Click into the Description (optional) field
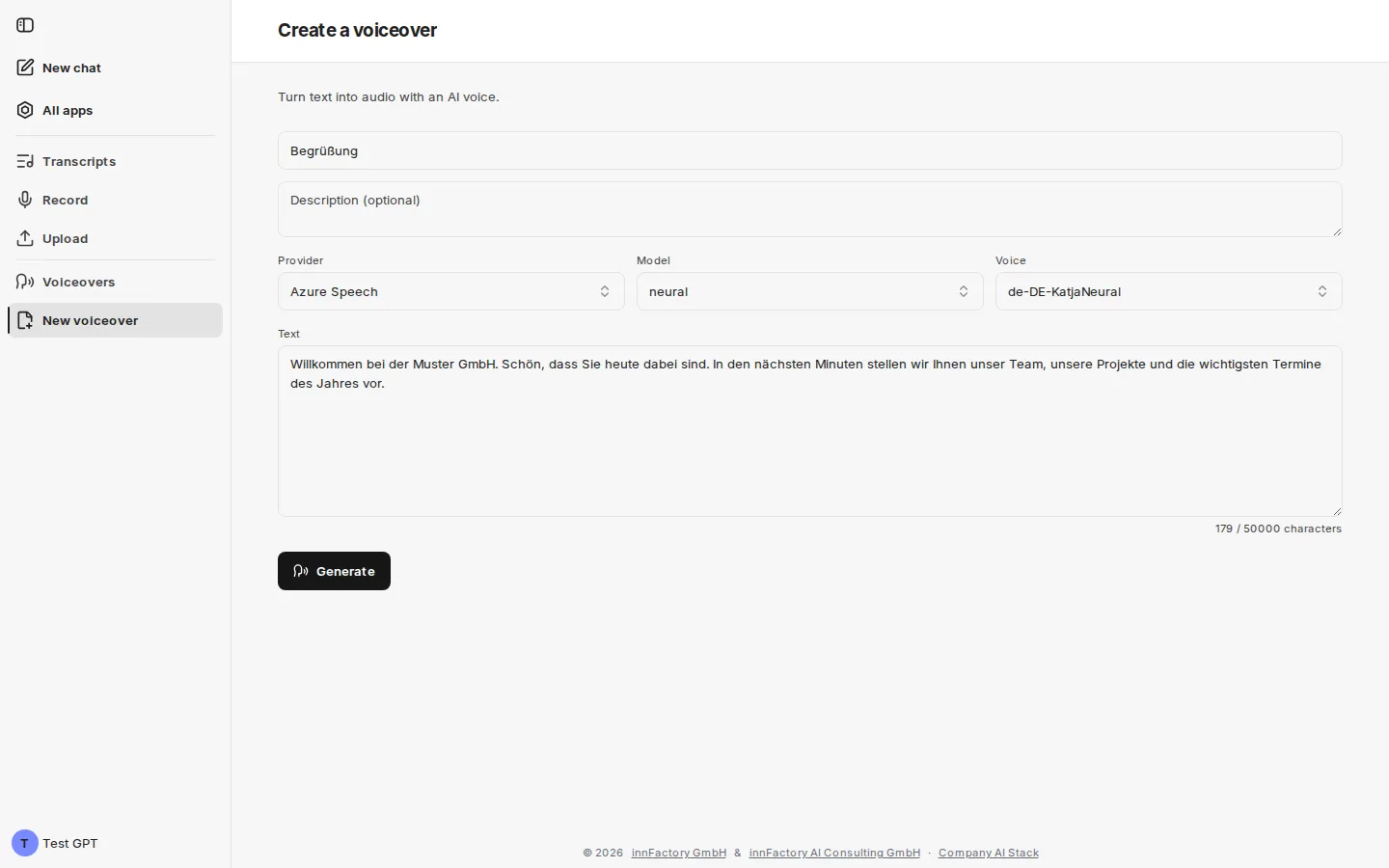 (810, 209)
